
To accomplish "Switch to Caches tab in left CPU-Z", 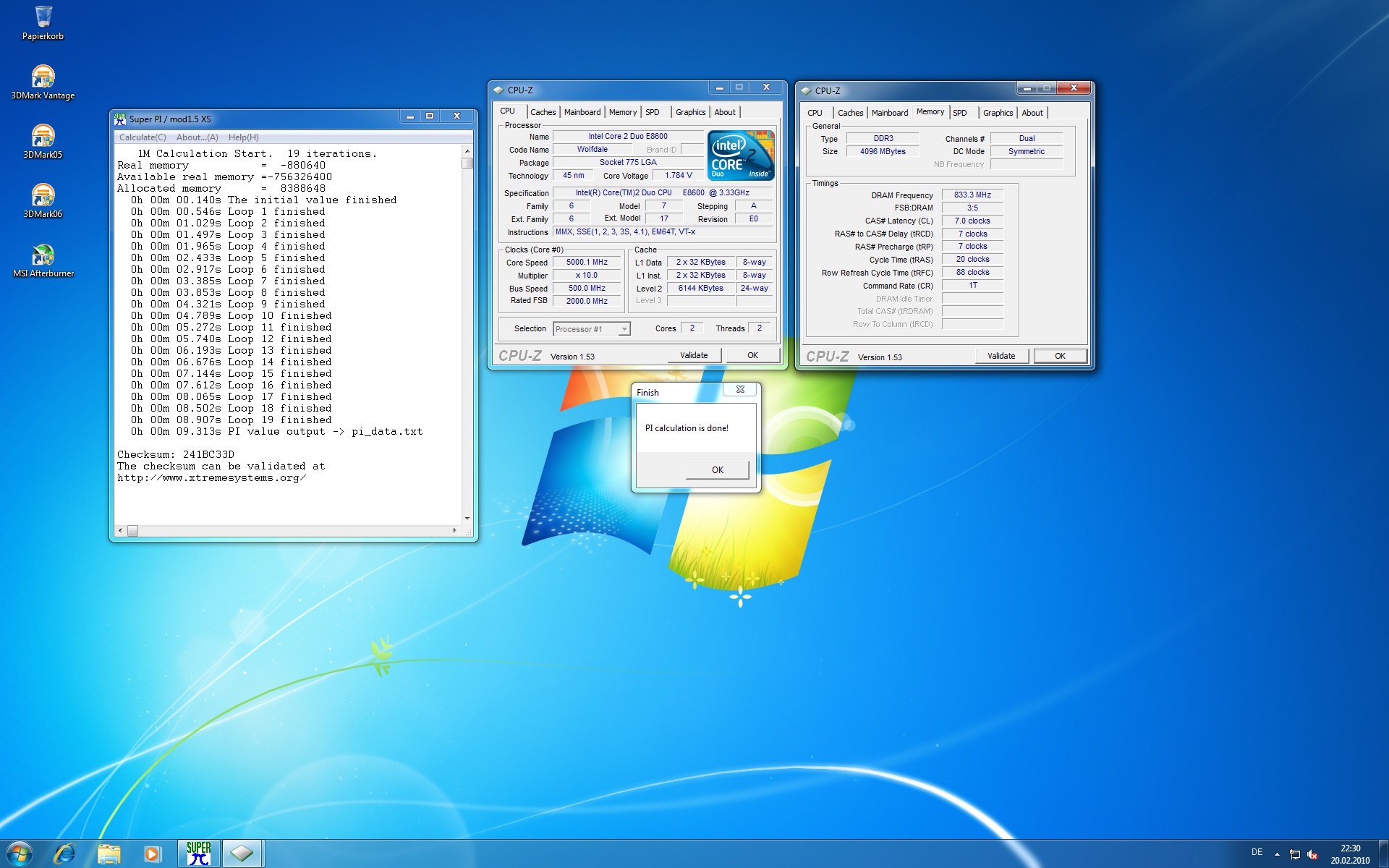I will pos(543,112).
